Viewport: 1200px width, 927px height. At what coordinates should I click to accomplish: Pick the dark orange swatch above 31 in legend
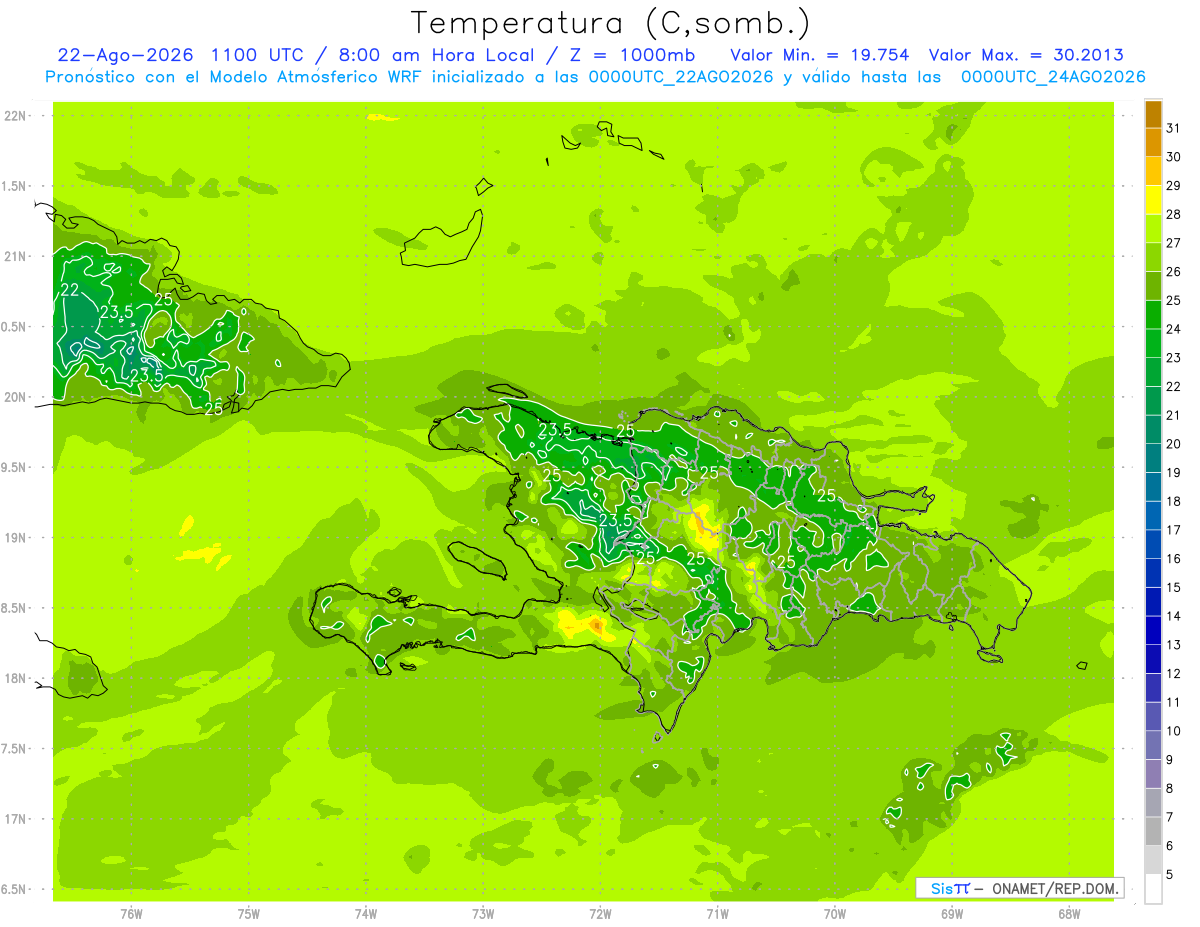(1153, 114)
